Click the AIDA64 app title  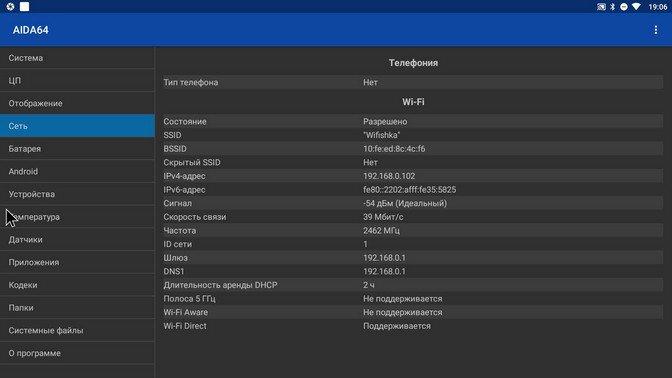(30, 30)
